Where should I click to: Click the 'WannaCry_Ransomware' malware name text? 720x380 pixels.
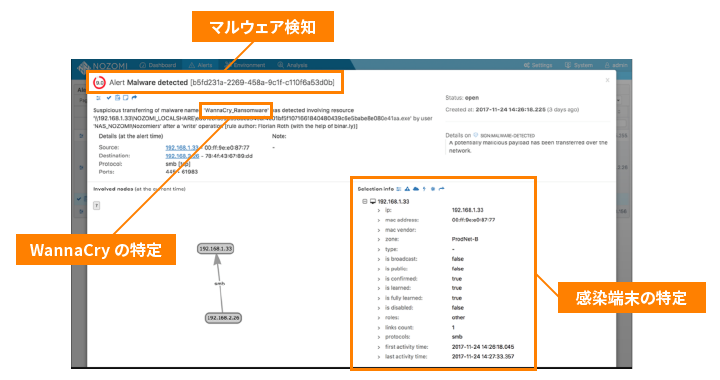[236, 111]
